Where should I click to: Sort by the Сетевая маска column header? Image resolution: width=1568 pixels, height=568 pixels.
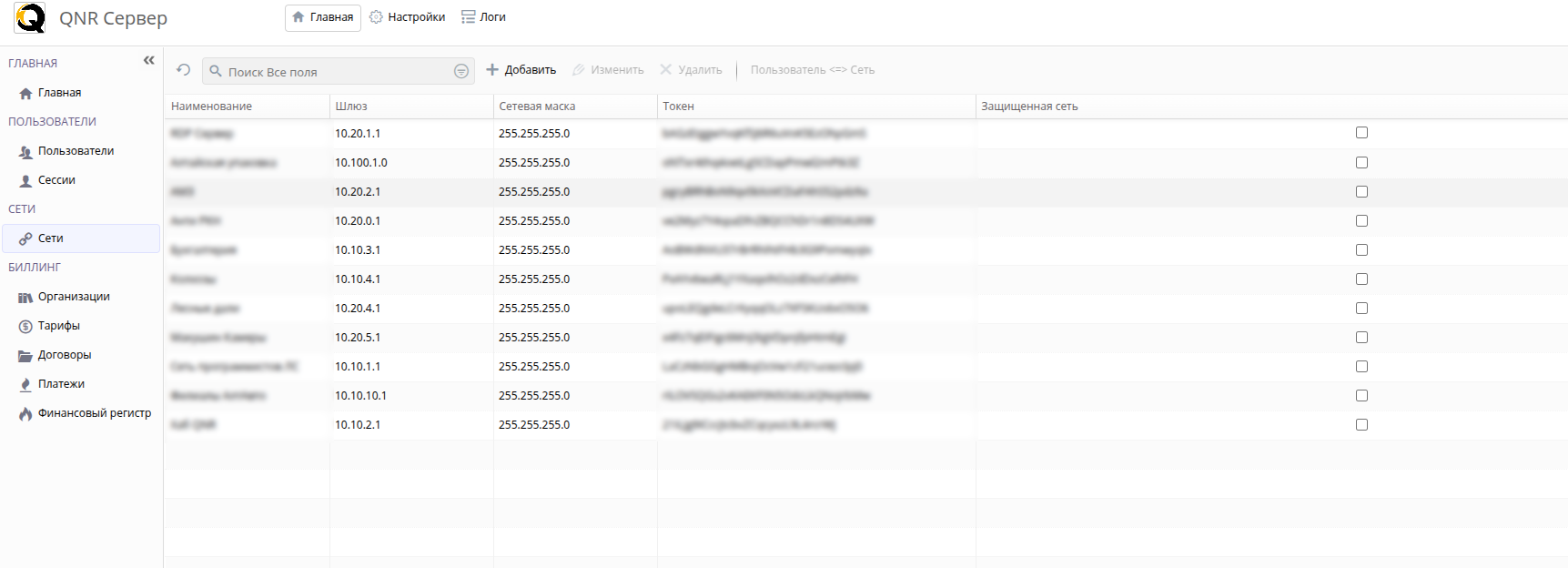(x=575, y=106)
